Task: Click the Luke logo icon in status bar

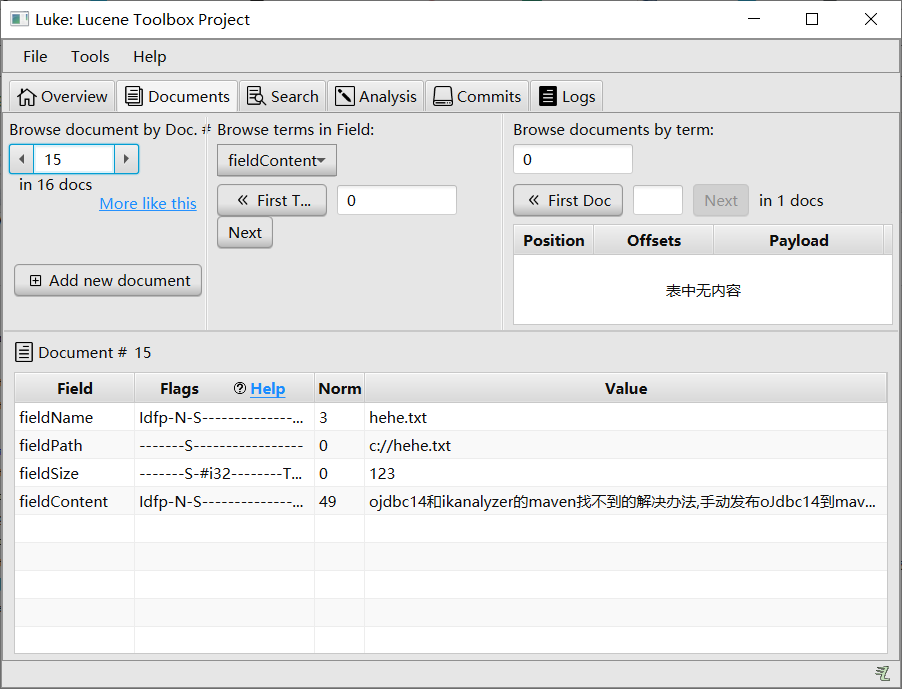Action: pyautogui.click(x=882, y=673)
